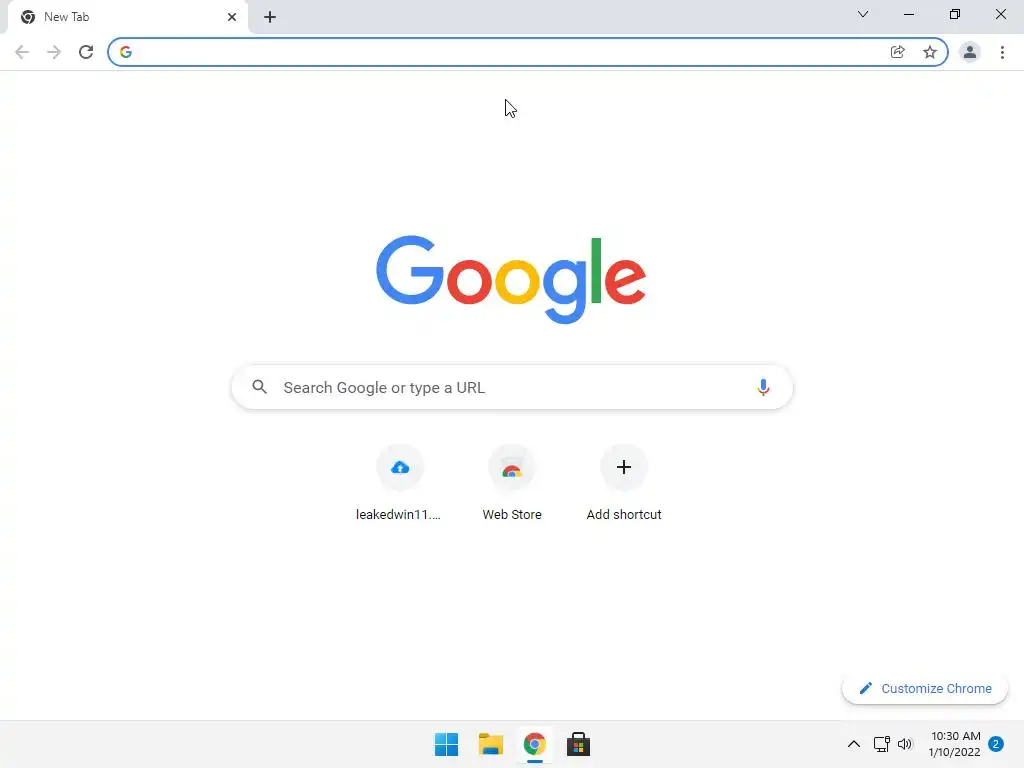Share this page icon in address bar
The image size is (1024, 768).
[898, 52]
